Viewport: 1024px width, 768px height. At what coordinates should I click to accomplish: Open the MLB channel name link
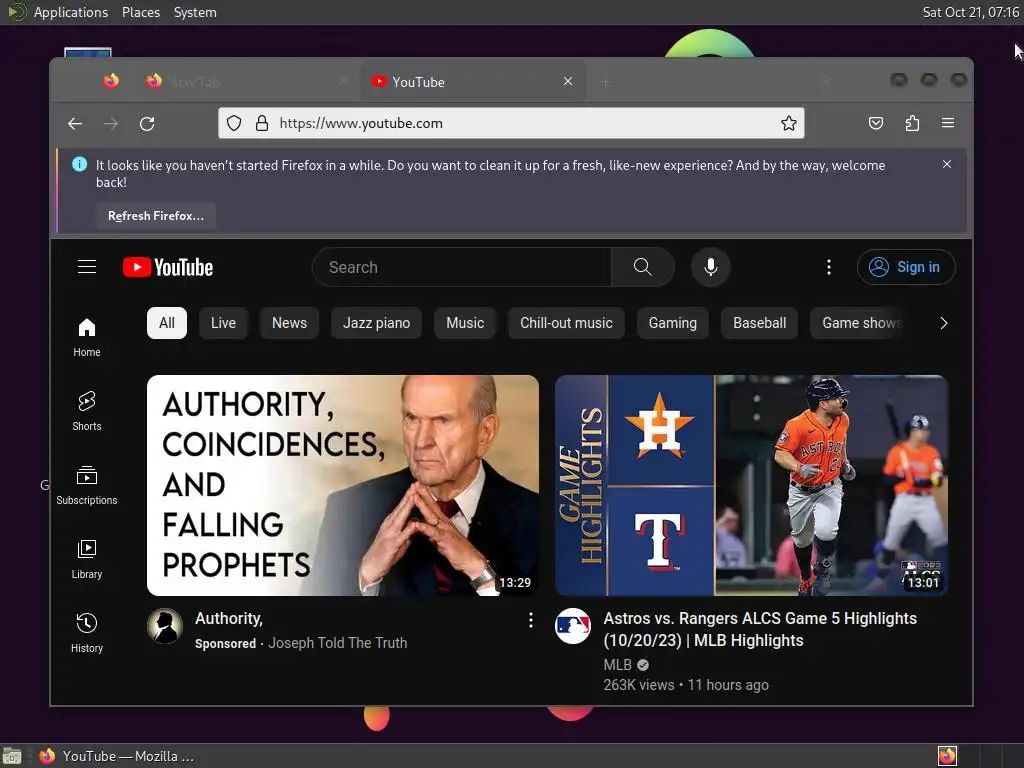(617, 665)
